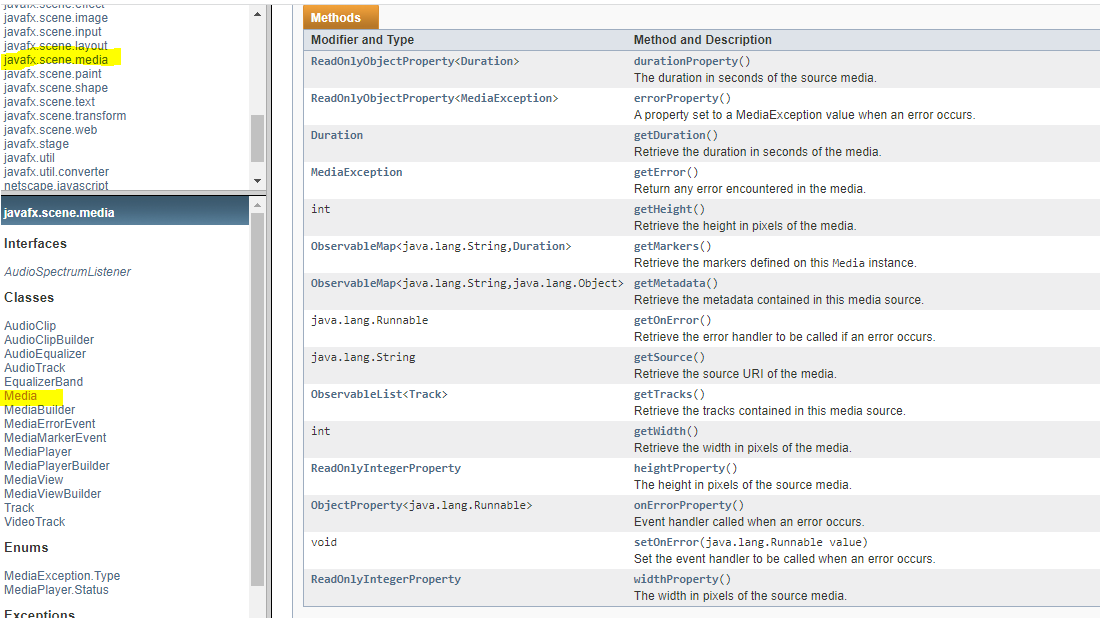
Task: Open the javafx.scene.image package link
Action: 56,18
